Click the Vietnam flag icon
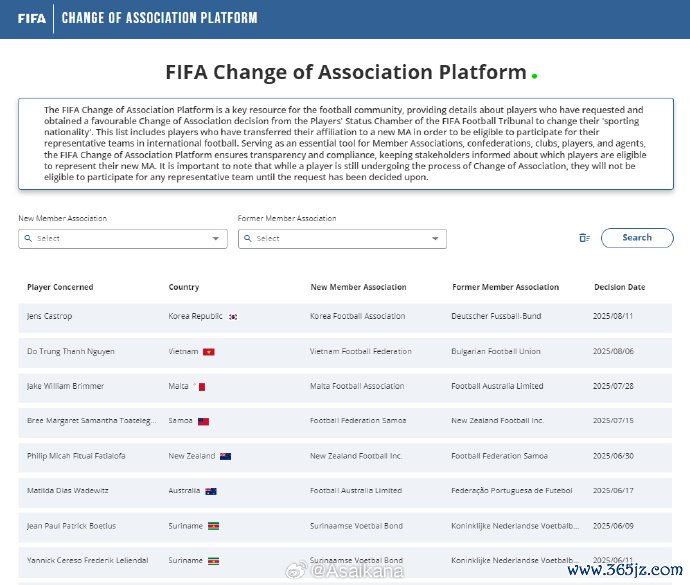This screenshot has height=585, width=690. click(x=209, y=352)
